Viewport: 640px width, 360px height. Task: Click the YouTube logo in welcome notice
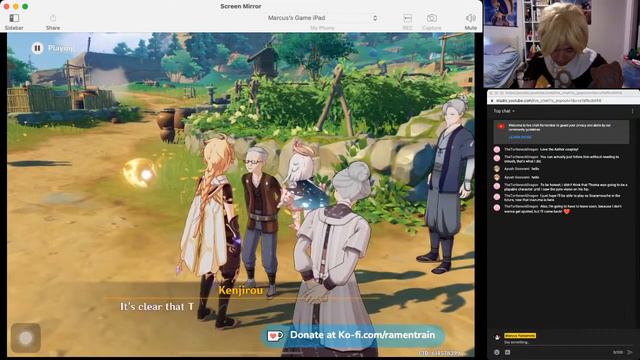[501, 127]
